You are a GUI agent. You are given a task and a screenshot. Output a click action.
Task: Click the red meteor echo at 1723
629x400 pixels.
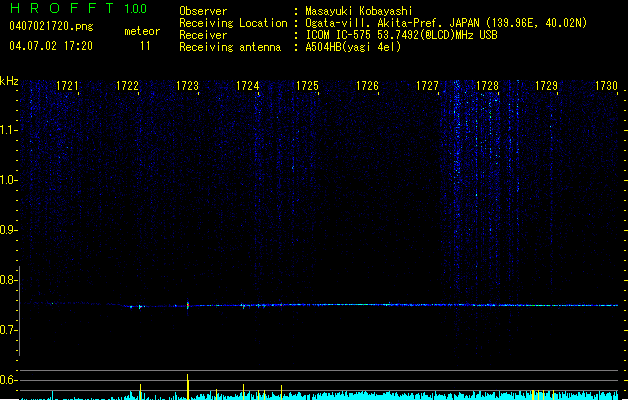pyautogui.click(x=188, y=306)
